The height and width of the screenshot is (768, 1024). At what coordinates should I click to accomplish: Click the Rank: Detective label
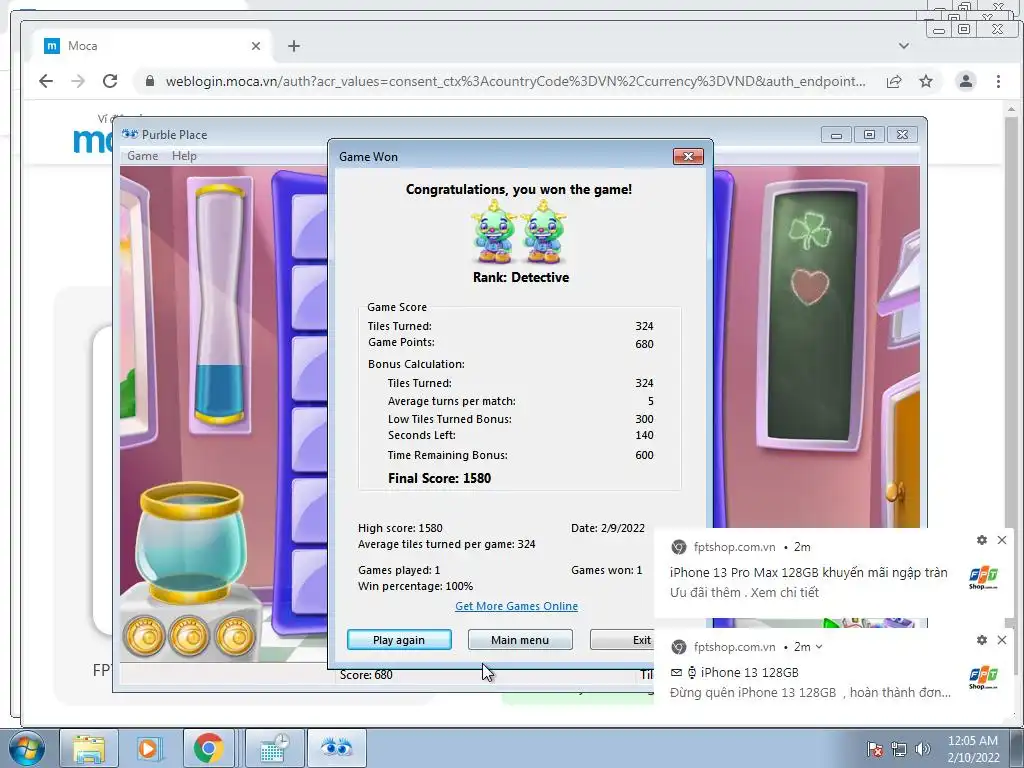click(520, 277)
